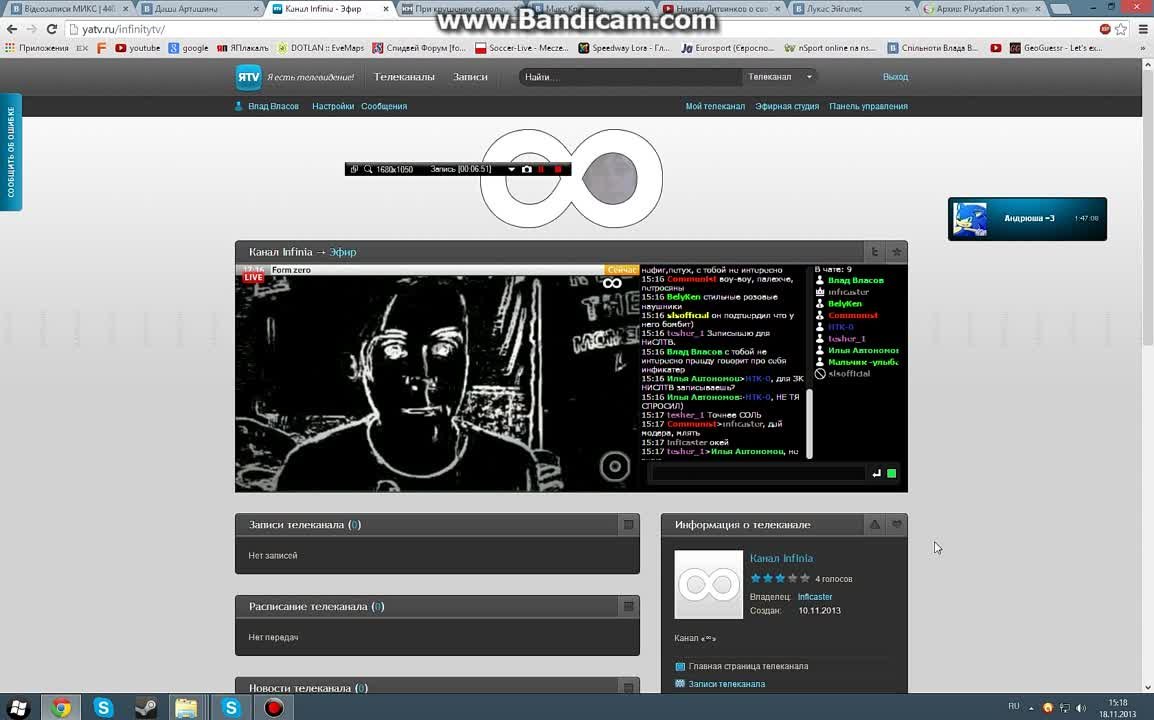This screenshot has height=720, width=1154.
Task: Collapse the Расписание телеканала panel
Action: tap(628, 606)
